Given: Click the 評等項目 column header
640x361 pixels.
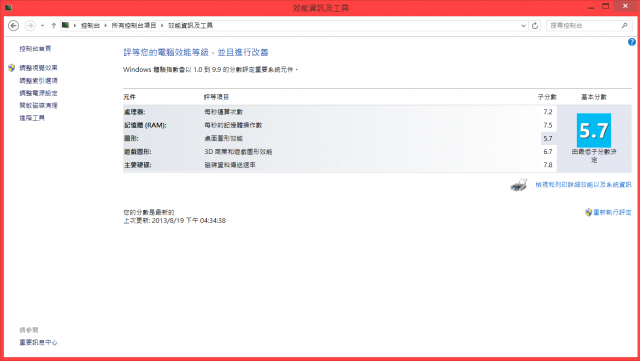Looking at the screenshot, I should click(216, 97).
